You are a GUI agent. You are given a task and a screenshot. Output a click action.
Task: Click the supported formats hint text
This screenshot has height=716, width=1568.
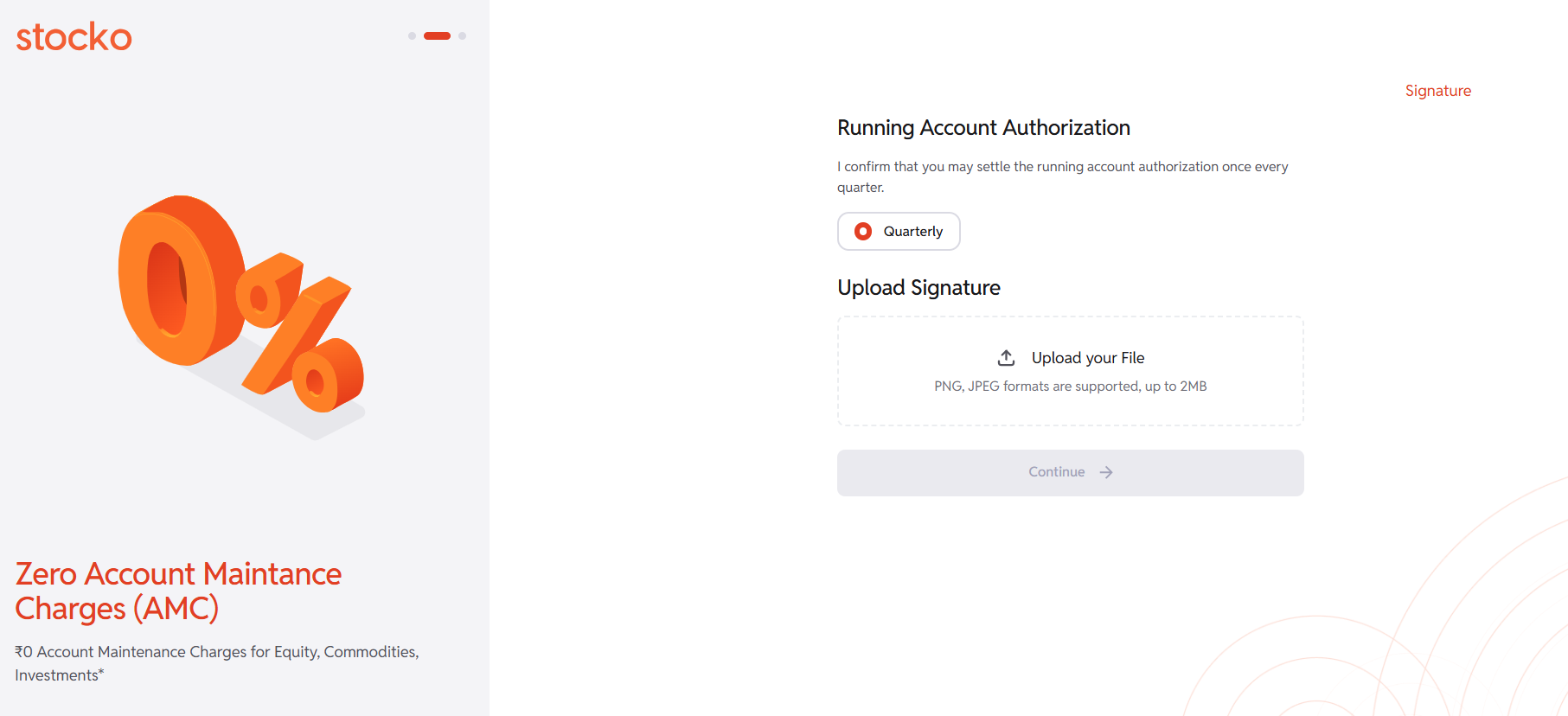coord(1070,387)
